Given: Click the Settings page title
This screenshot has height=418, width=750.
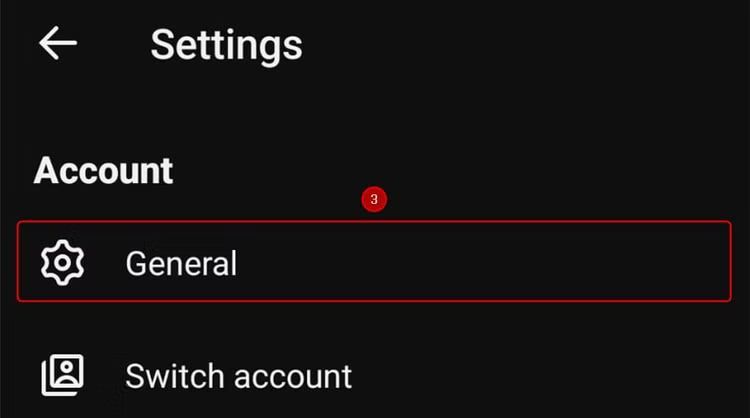Looking at the screenshot, I should pyautogui.click(x=226, y=45).
